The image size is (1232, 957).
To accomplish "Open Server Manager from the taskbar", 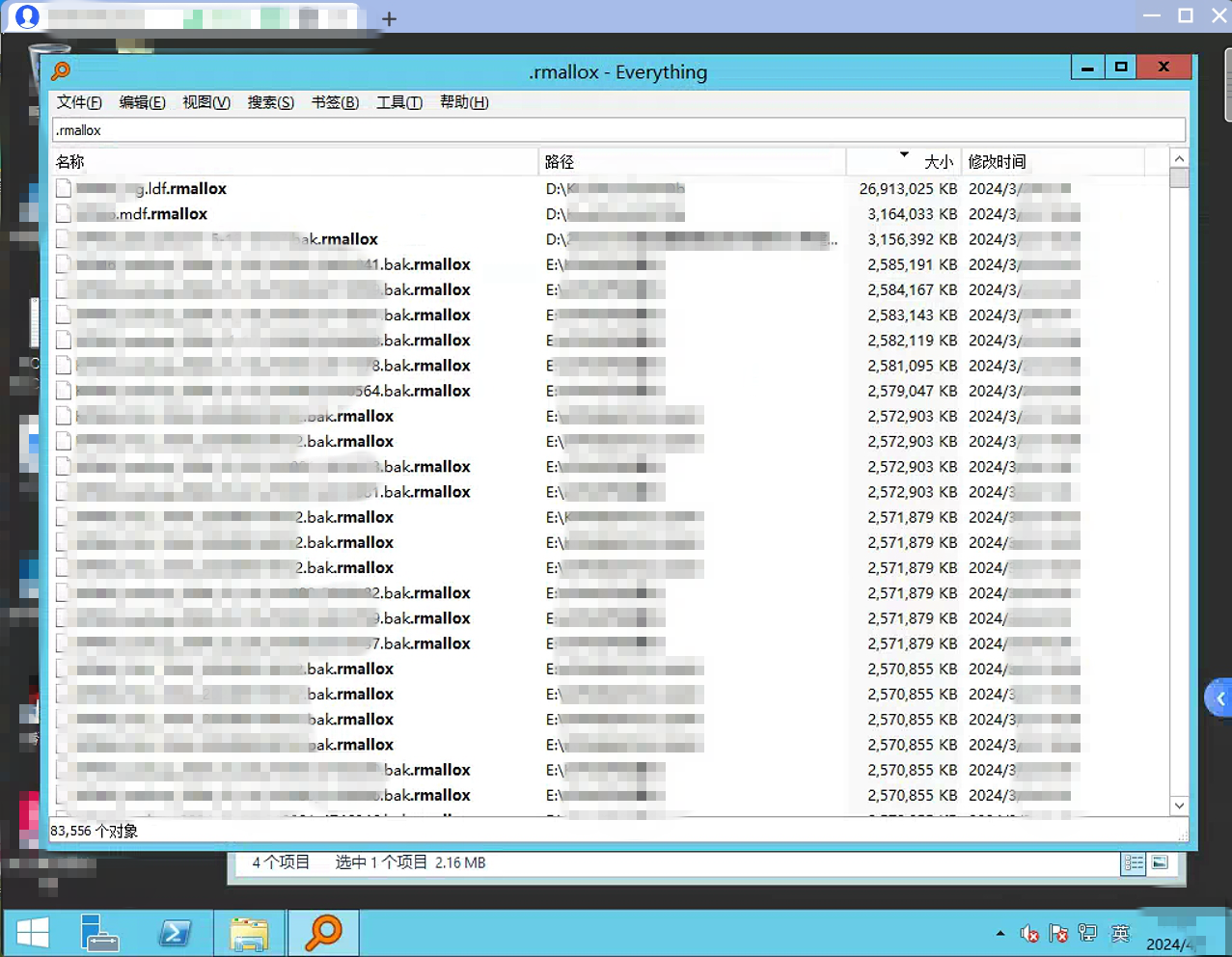I will [99, 933].
